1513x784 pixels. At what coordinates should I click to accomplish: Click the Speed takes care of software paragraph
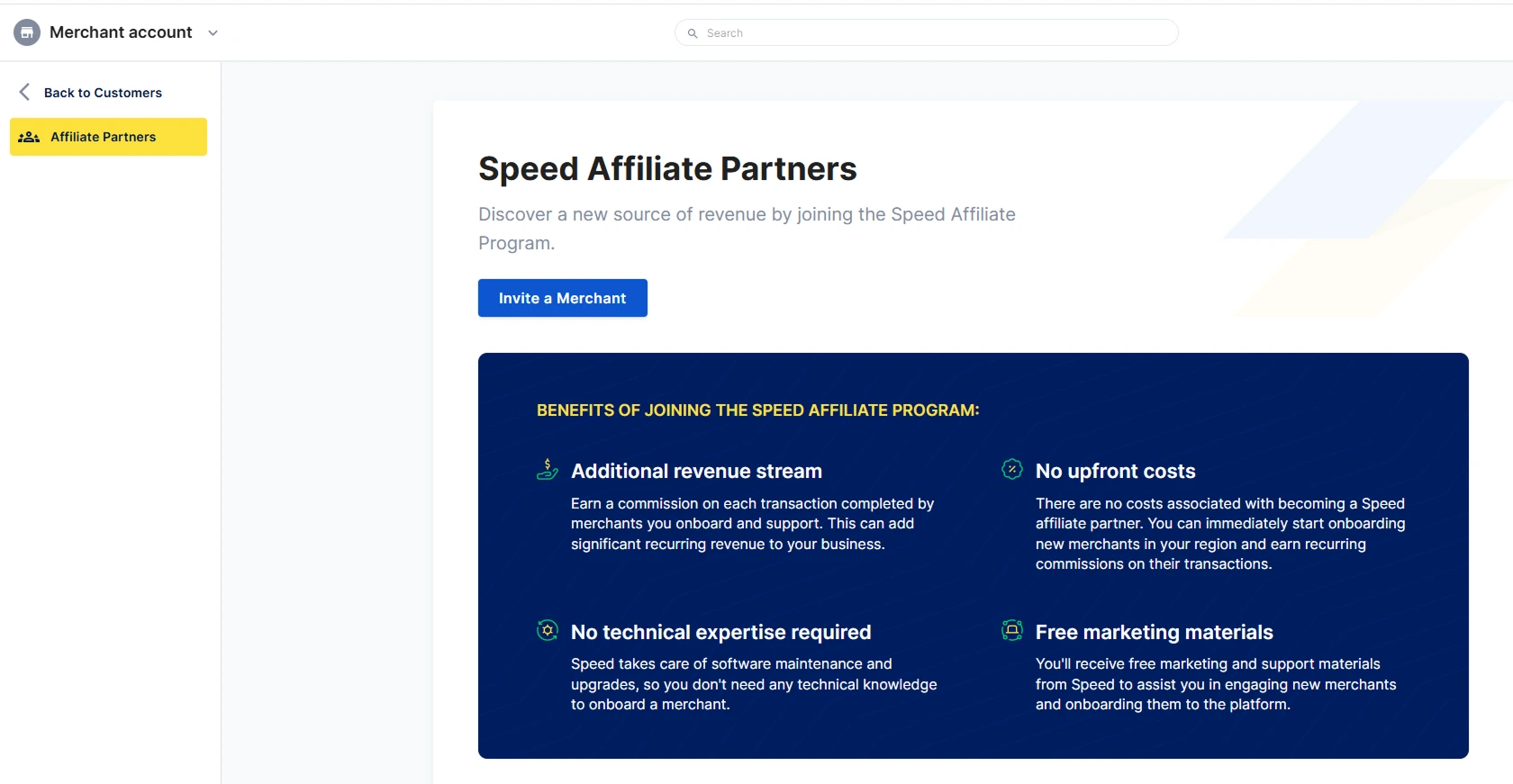(754, 684)
